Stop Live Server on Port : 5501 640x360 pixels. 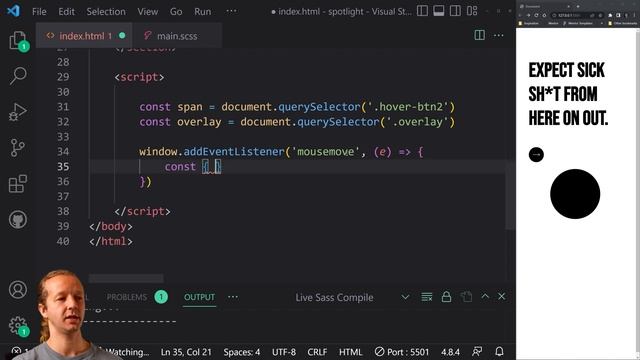pyautogui.click(x=402, y=352)
